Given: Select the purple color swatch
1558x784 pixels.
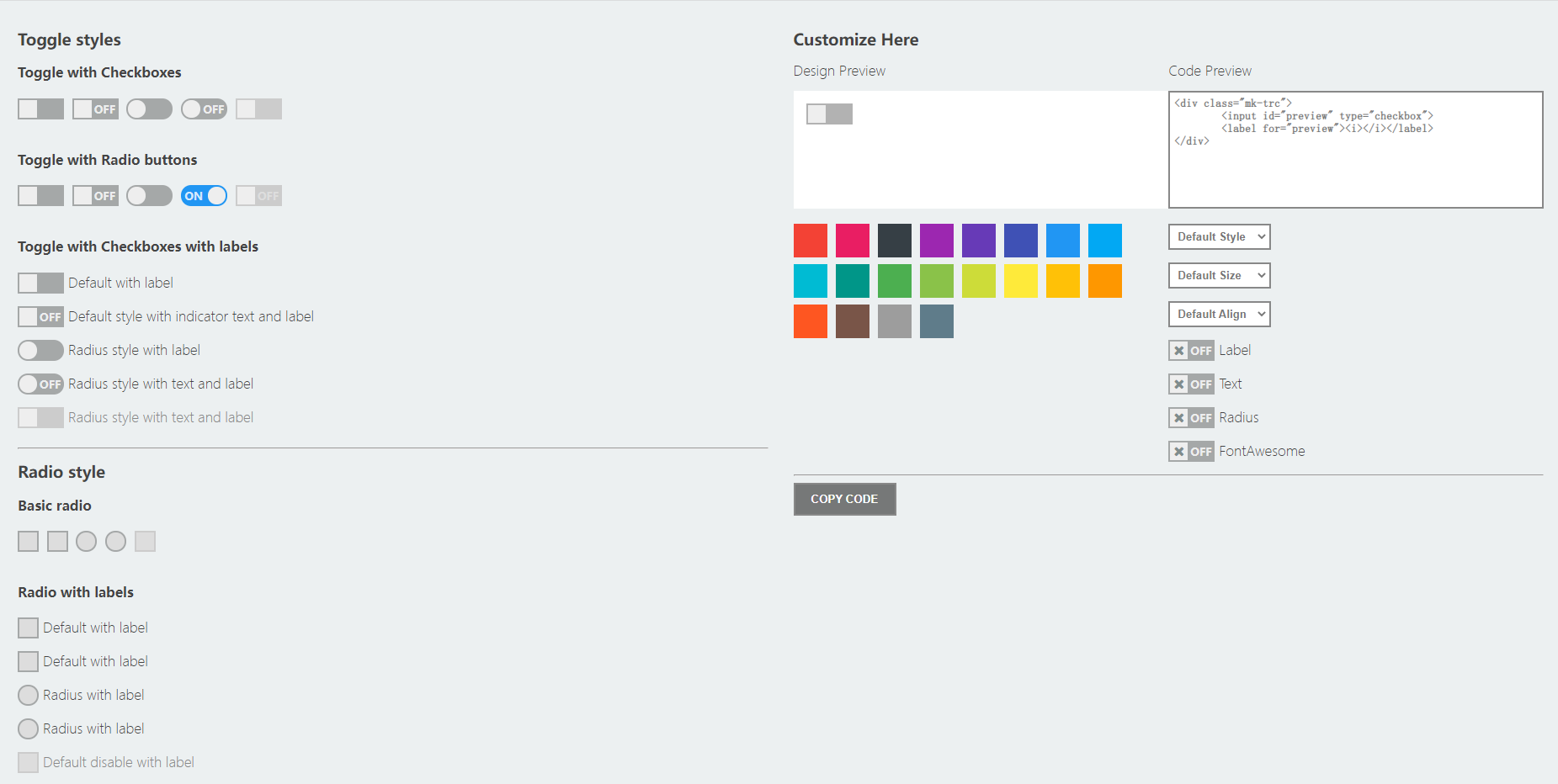Looking at the screenshot, I should coord(936,241).
